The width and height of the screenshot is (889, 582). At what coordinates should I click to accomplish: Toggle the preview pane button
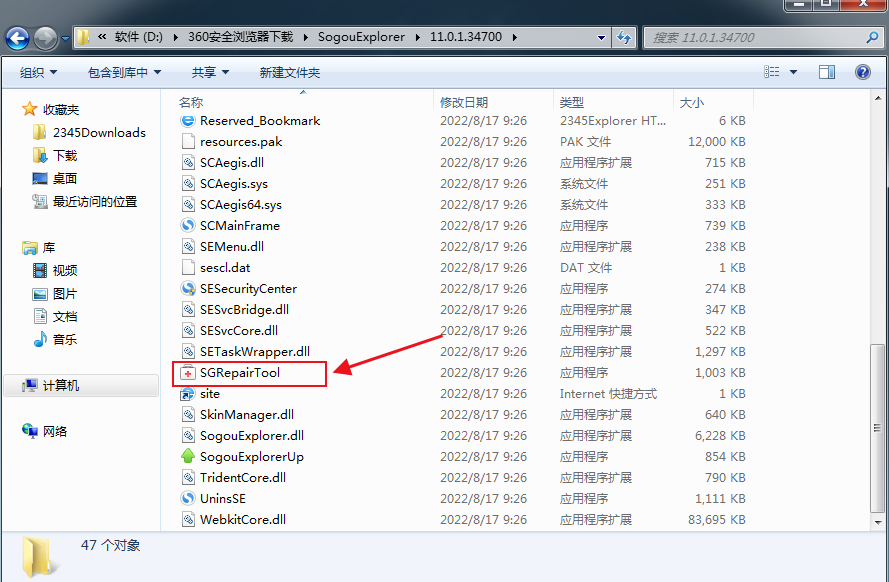click(x=827, y=71)
